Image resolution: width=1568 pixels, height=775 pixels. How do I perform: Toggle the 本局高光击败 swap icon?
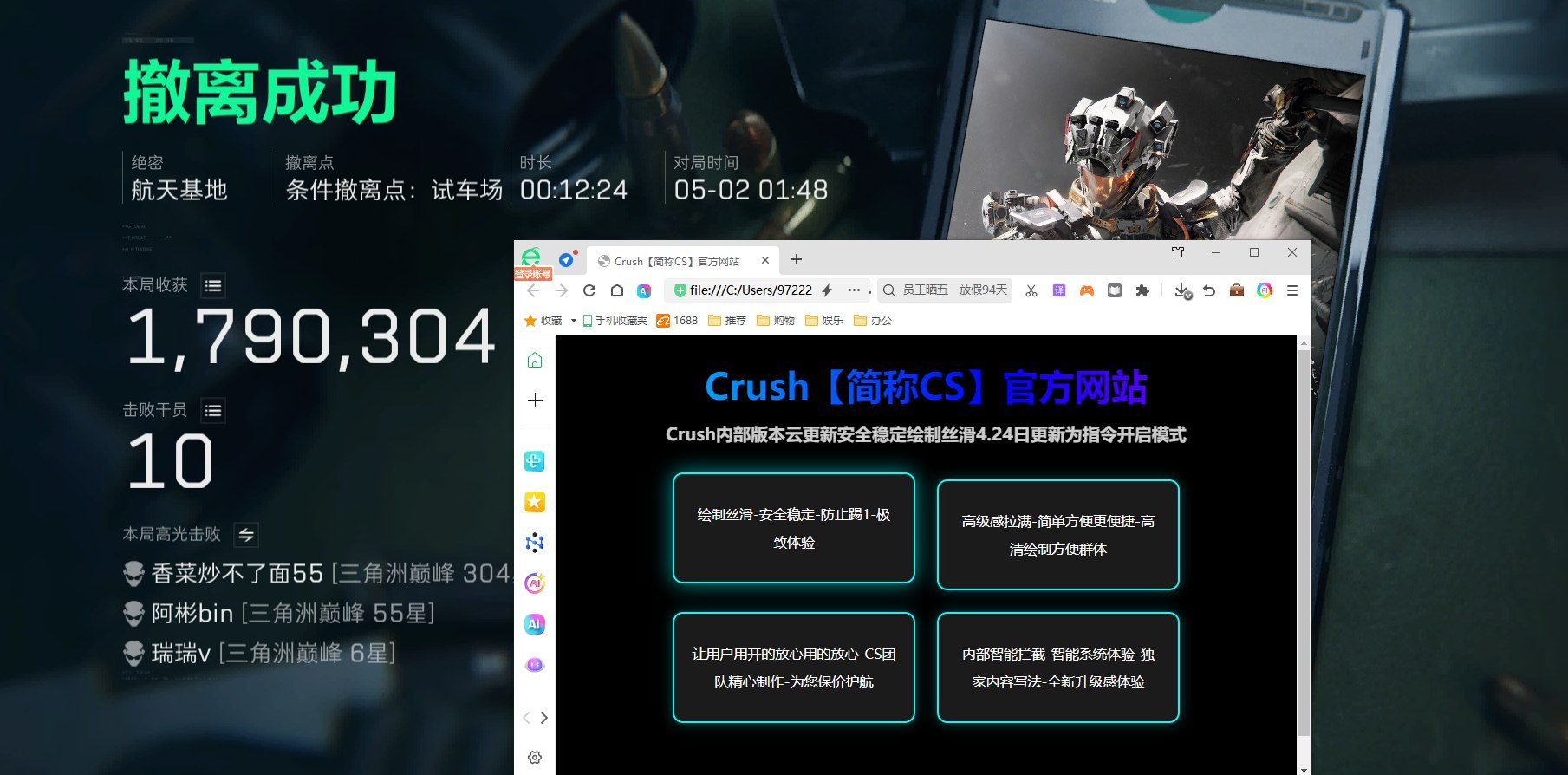246,535
